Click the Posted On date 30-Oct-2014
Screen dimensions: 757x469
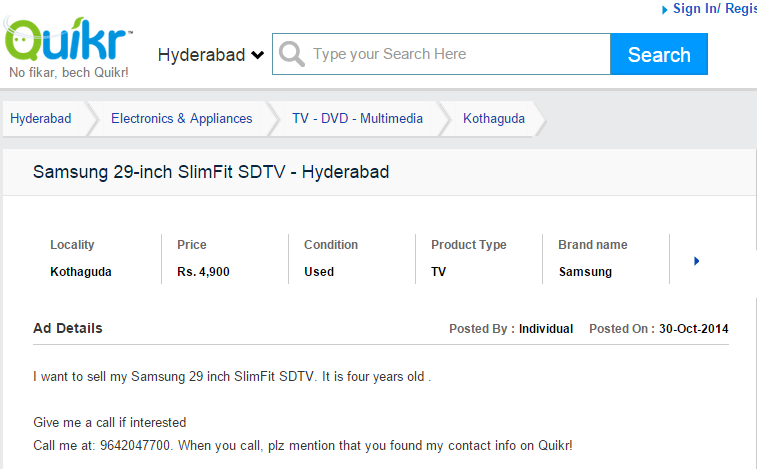693,328
